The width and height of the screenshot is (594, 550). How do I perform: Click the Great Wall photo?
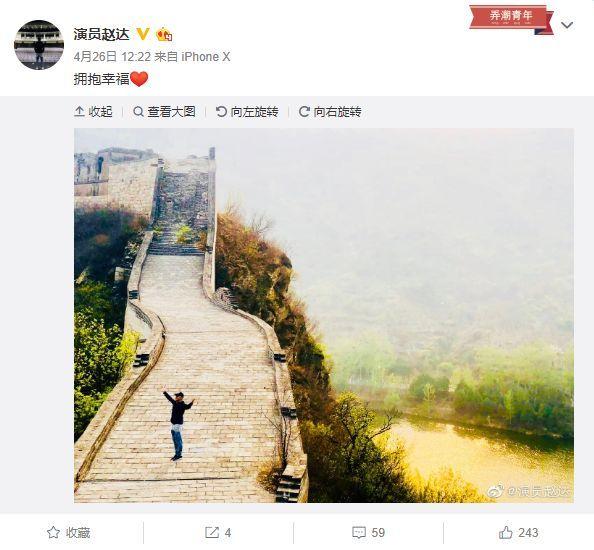(324, 315)
